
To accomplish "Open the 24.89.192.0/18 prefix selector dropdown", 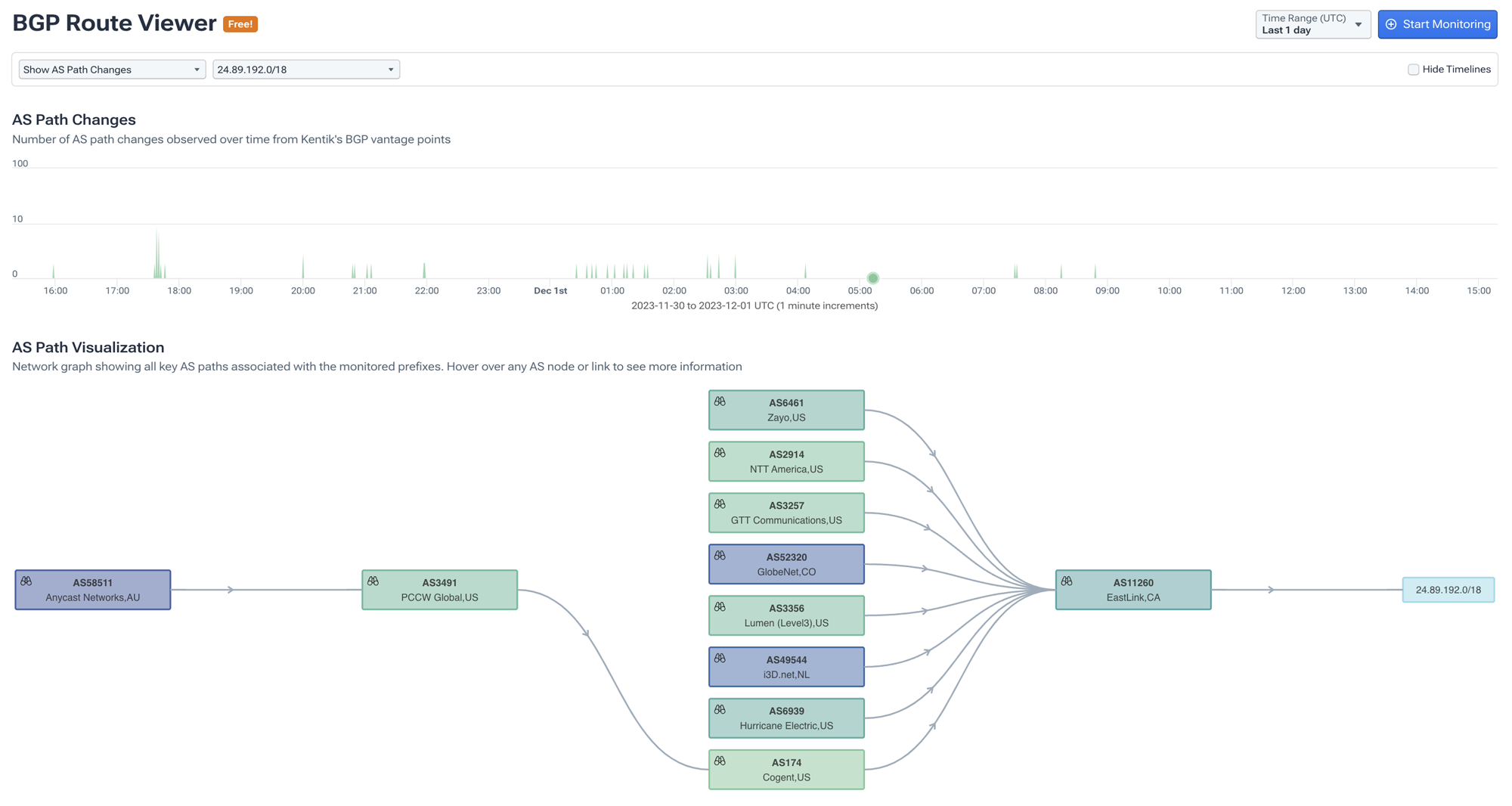I will (306, 69).
